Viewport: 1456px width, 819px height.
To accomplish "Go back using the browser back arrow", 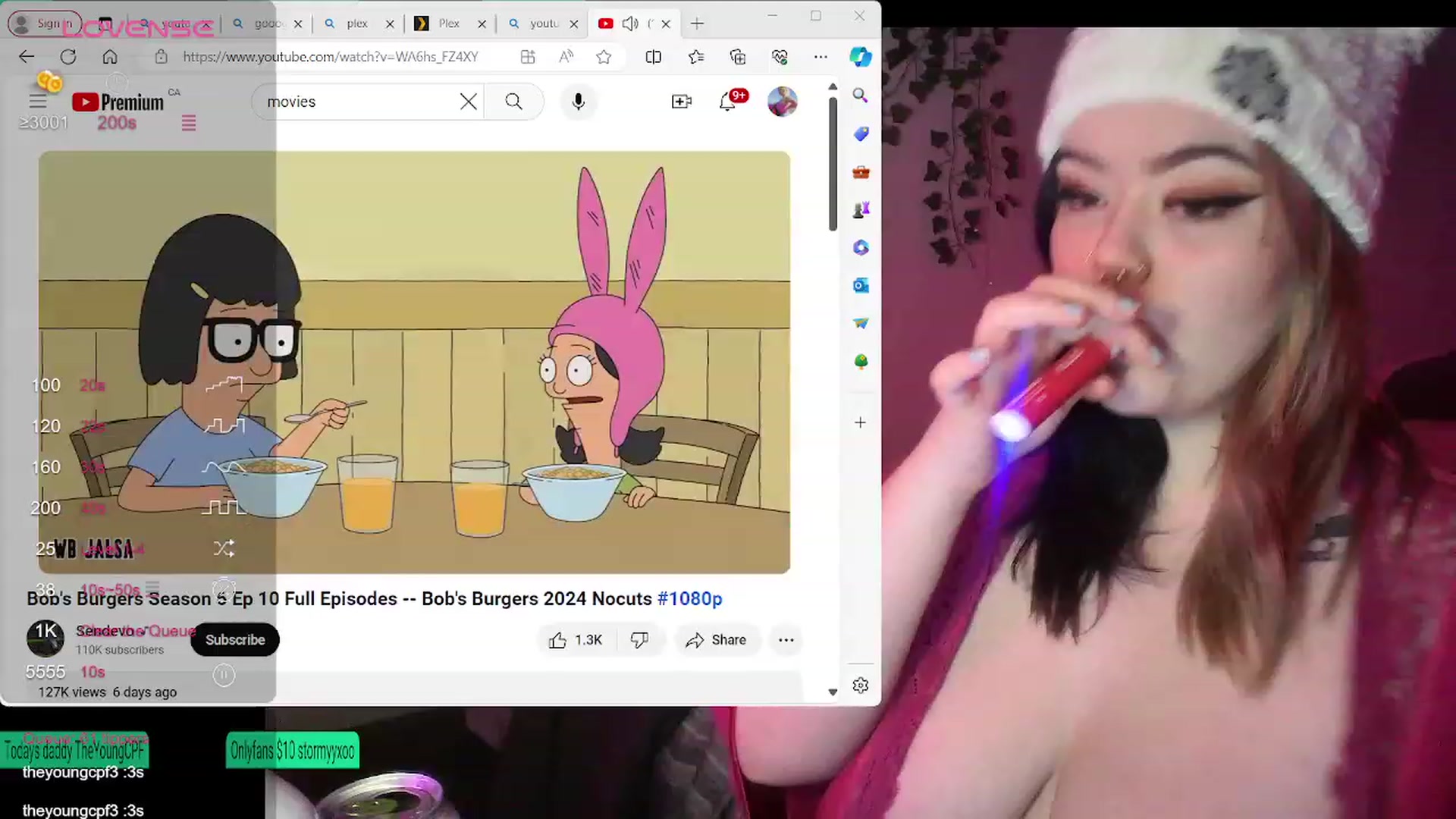I will 27,57.
